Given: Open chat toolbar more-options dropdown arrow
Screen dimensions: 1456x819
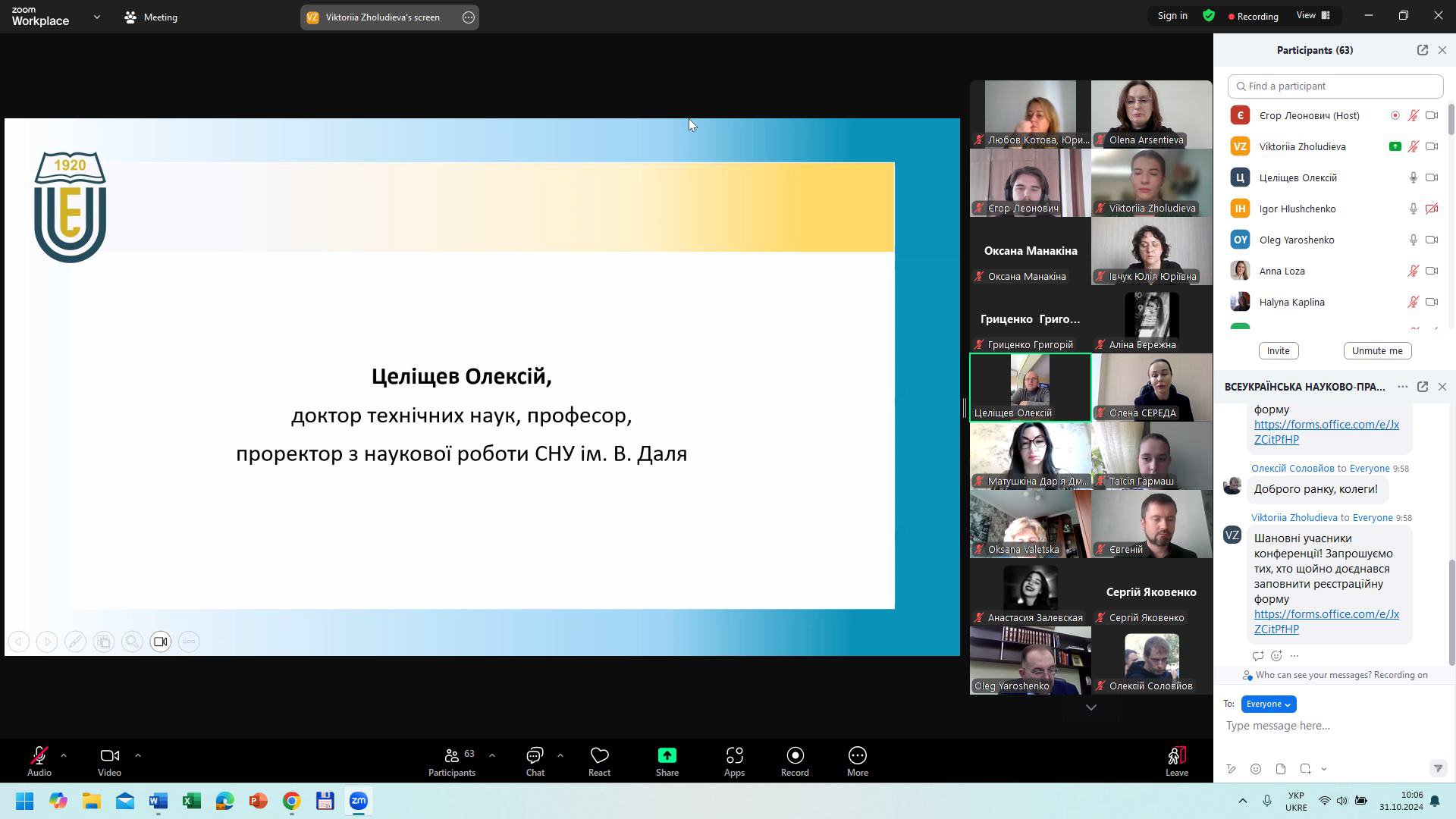Looking at the screenshot, I should tap(1324, 769).
